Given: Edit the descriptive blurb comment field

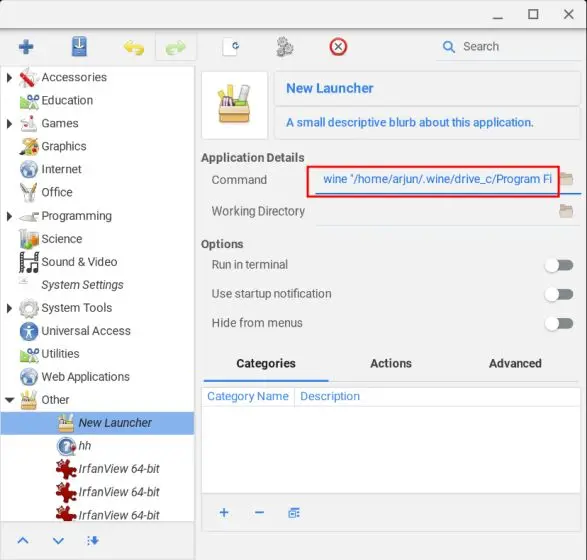Looking at the screenshot, I should (x=427, y=123).
